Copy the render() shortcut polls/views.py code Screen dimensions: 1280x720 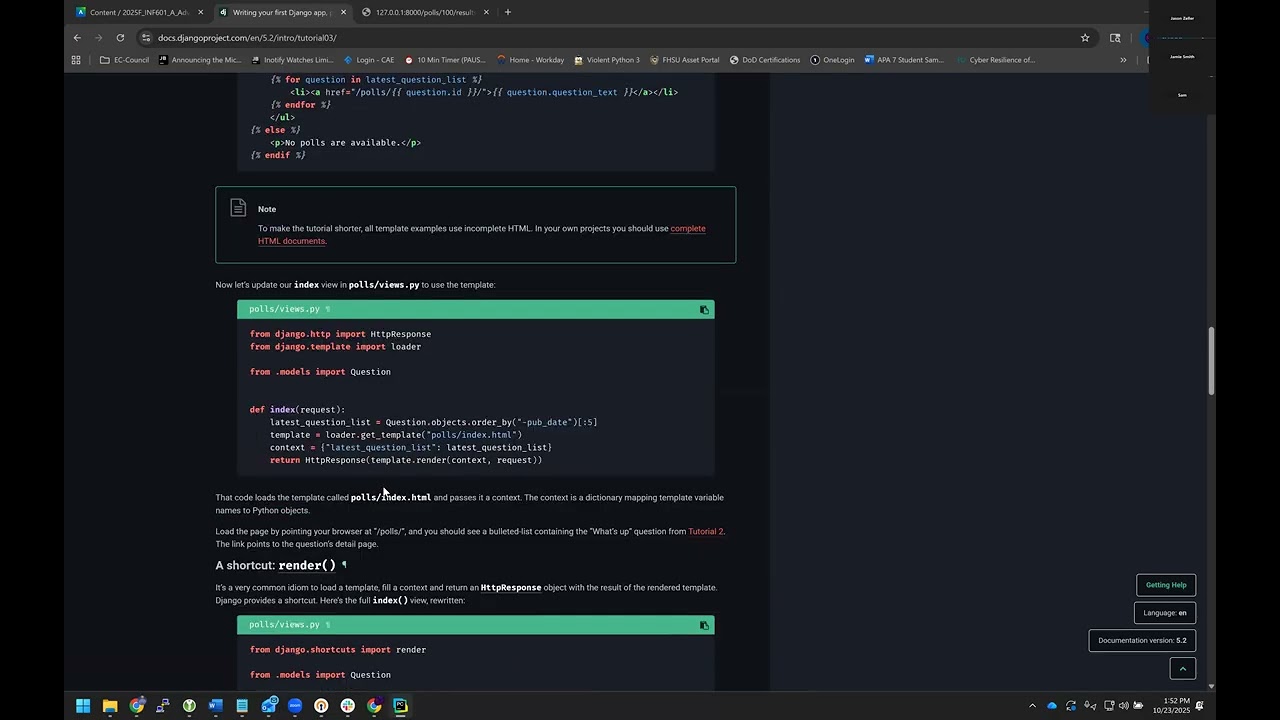pyautogui.click(x=704, y=626)
